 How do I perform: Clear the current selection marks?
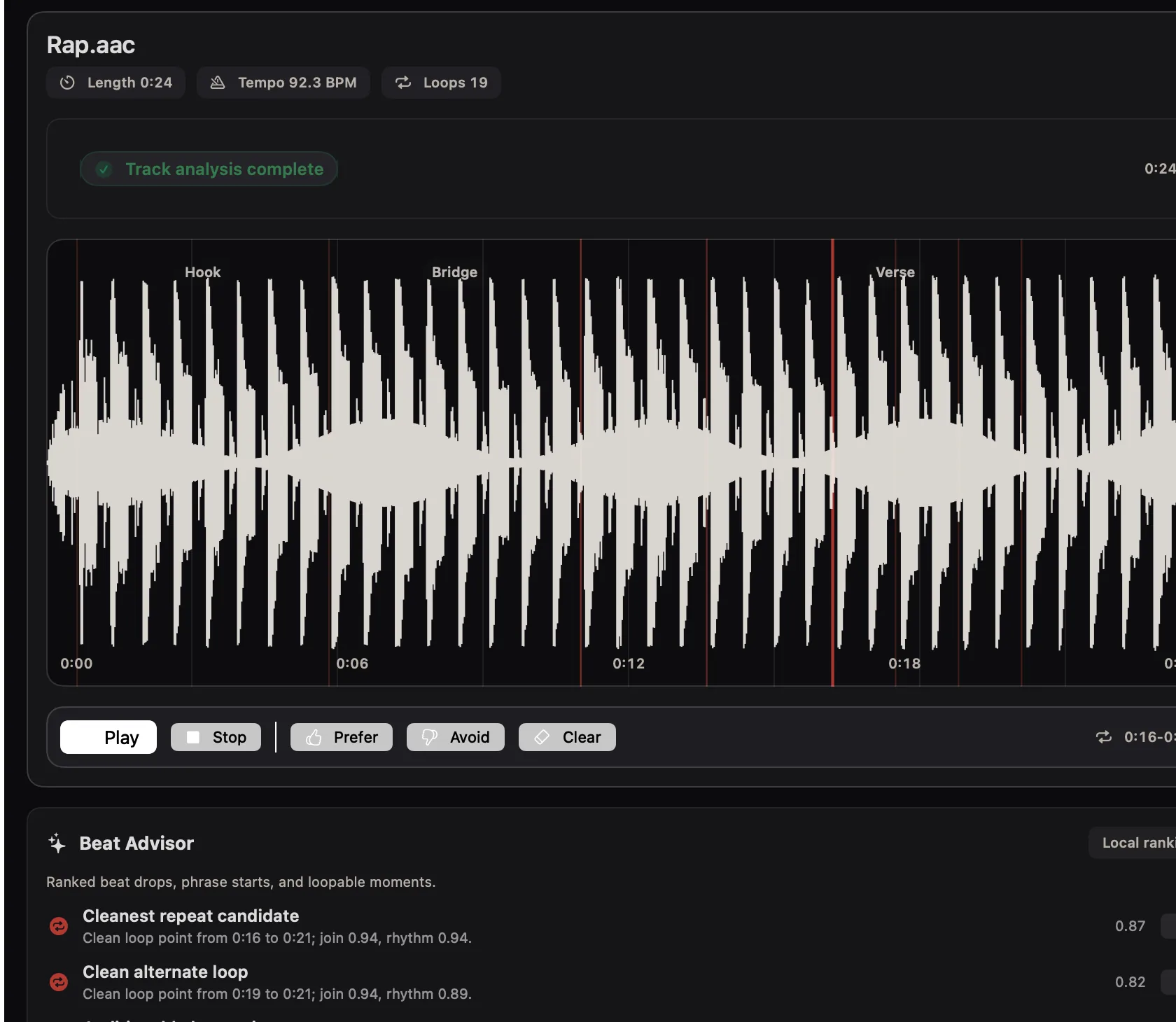pos(567,737)
